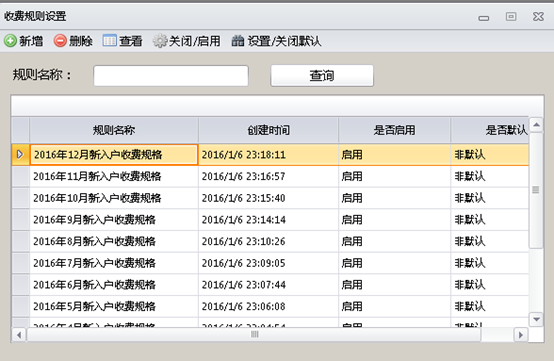
Task: Click the 删除 toolbar label
Action: pyautogui.click(x=81, y=41)
